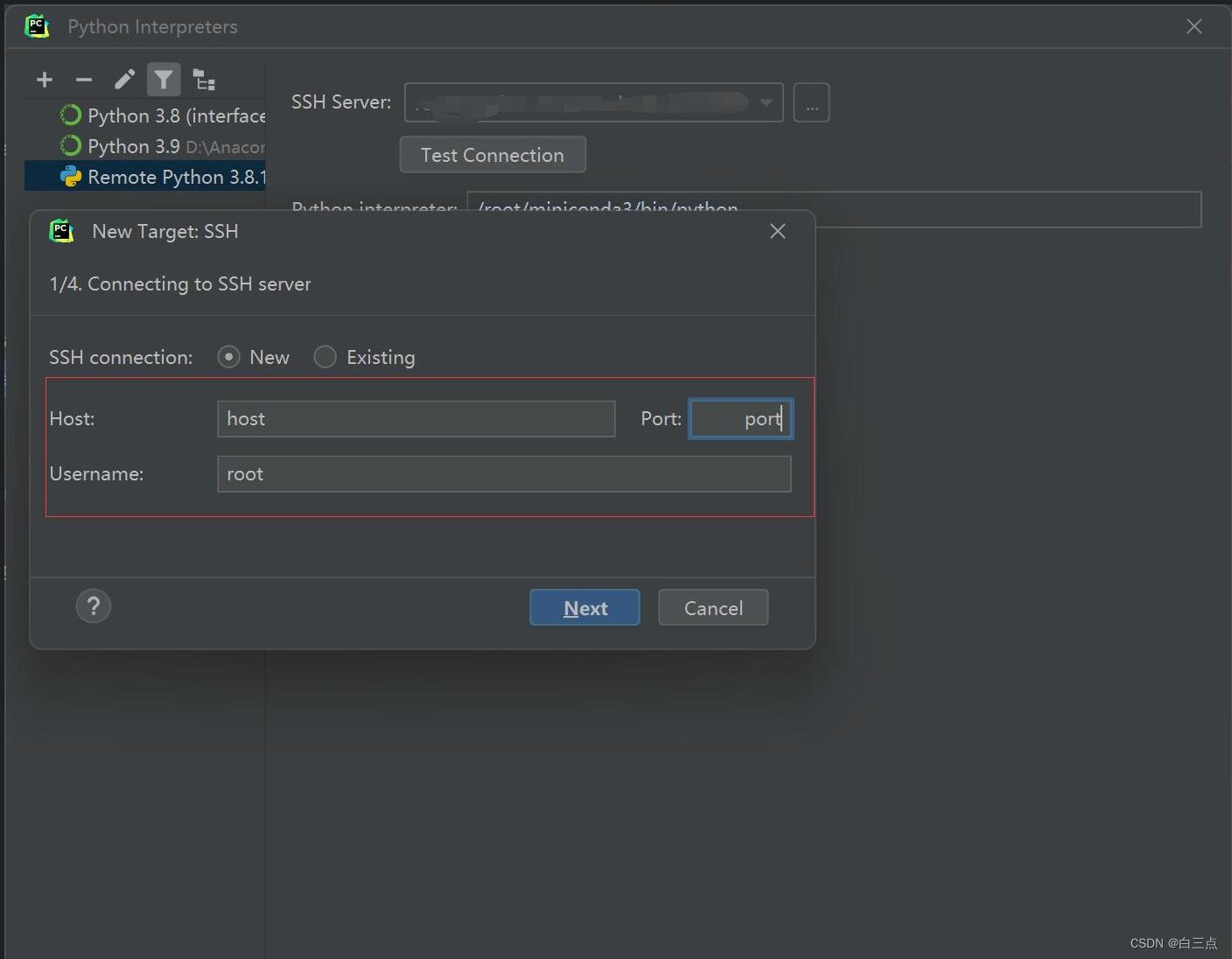Click Next in the SSH dialog
This screenshot has width=1232, height=959.
(x=584, y=607)
